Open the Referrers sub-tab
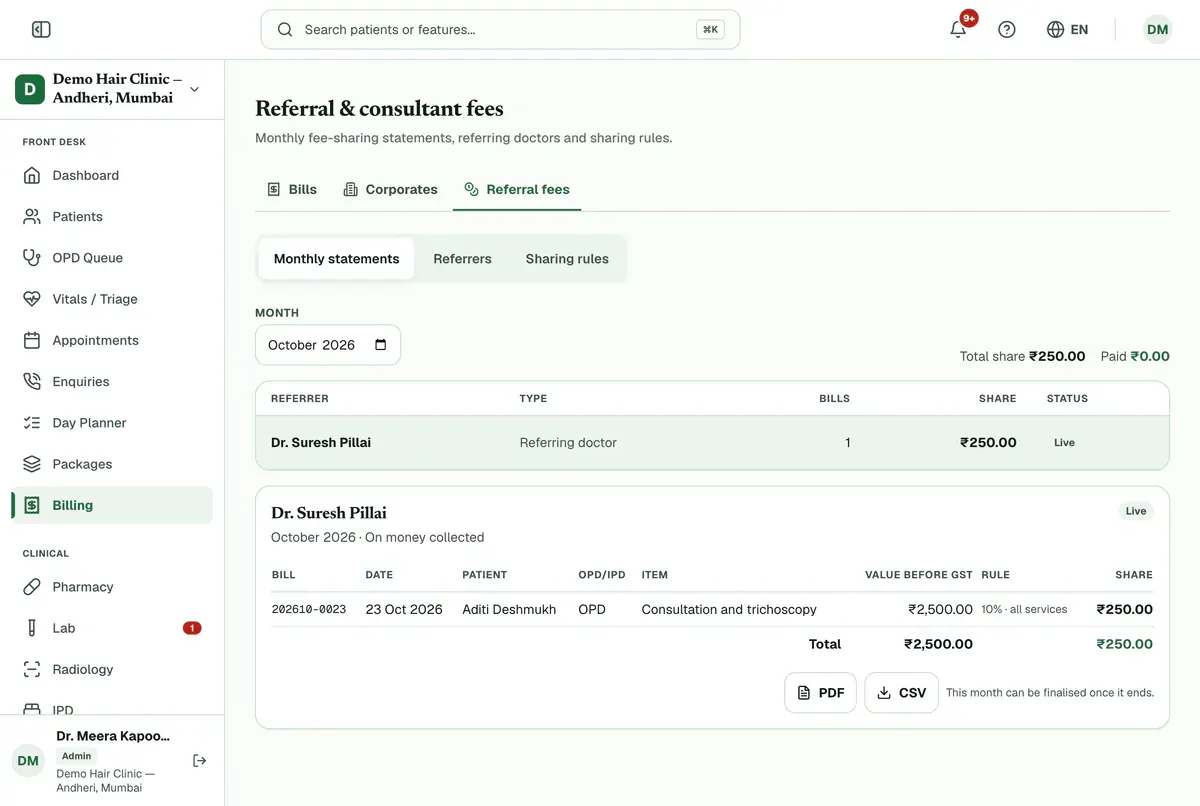The image size is (1200, 806). [x=462, y=259]
